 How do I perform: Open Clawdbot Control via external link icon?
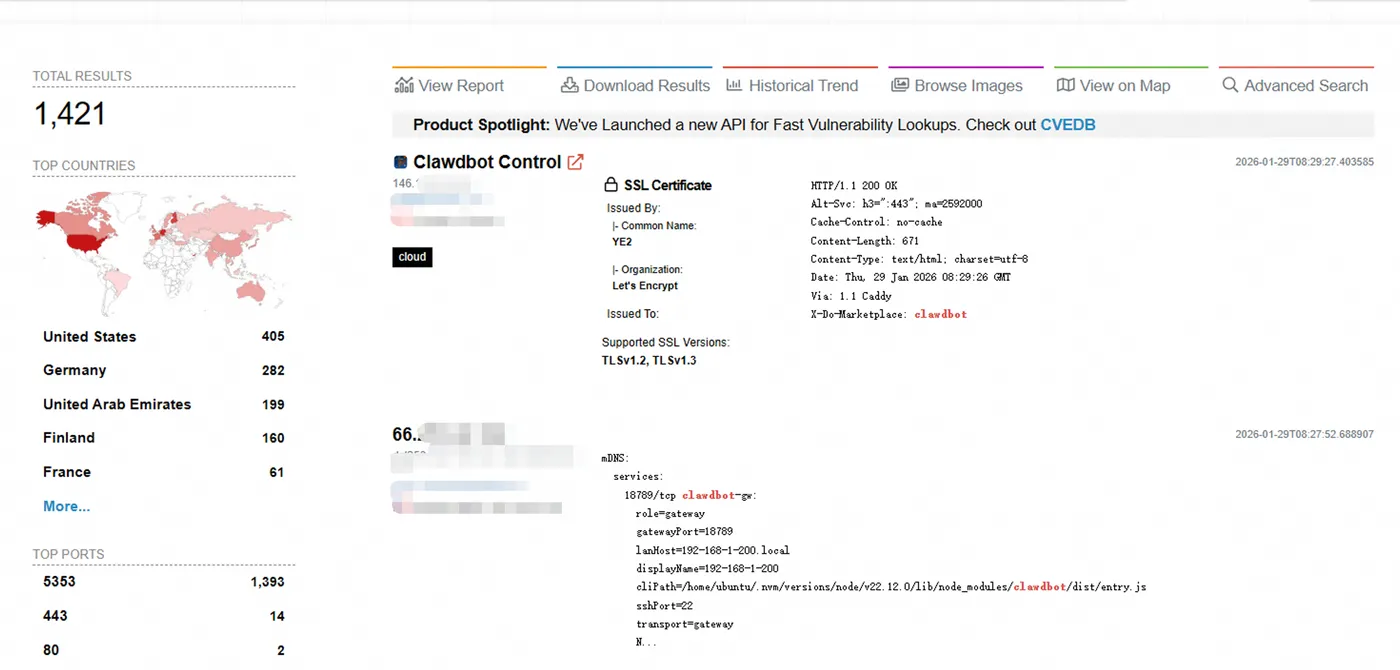576,162
